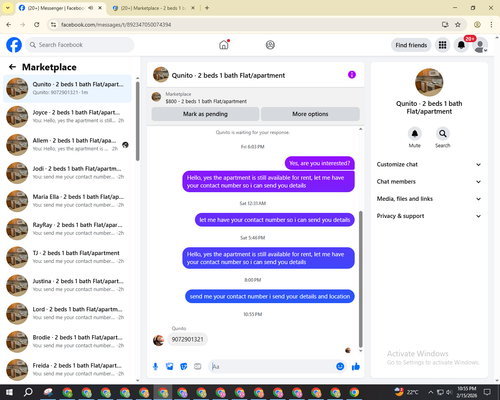Screen dimensions: 500x400
Task: Search in conversation using magnifier icon
Action: pyautogui.click(x=443, y=134)
